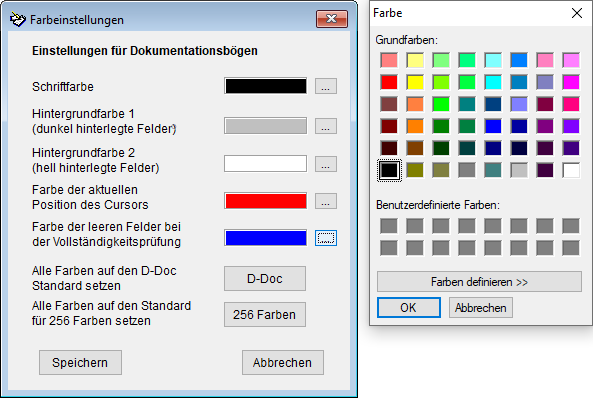Save settings with Speichern

pyautogui.click(x=80, y=362)
